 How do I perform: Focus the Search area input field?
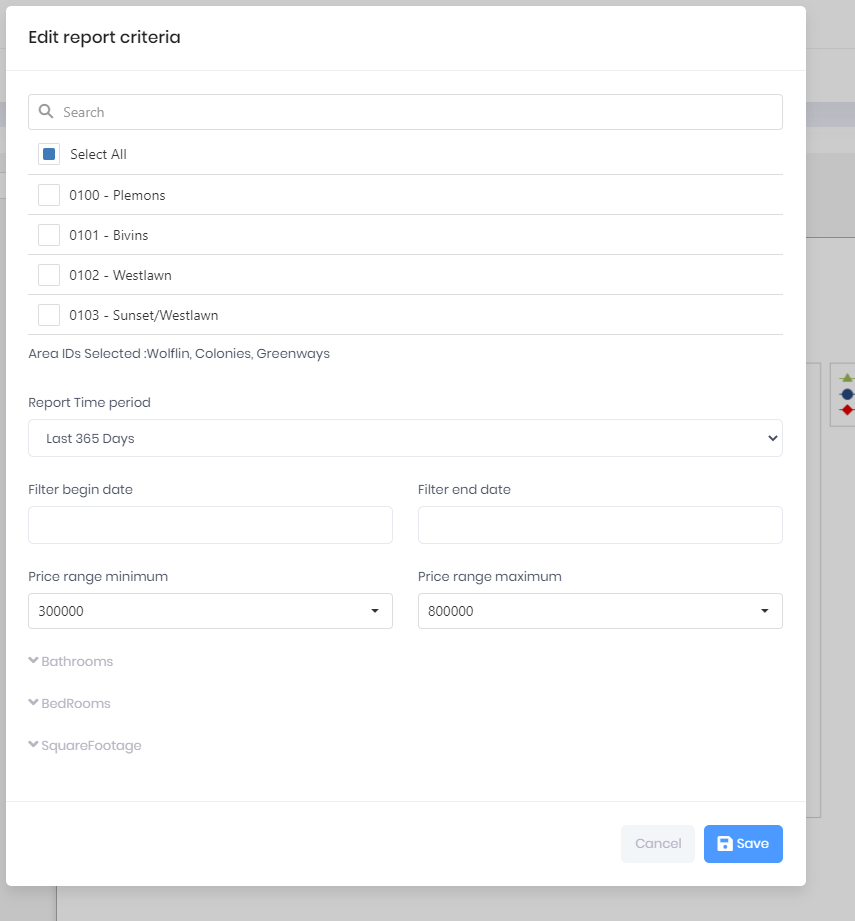[405, 112]
